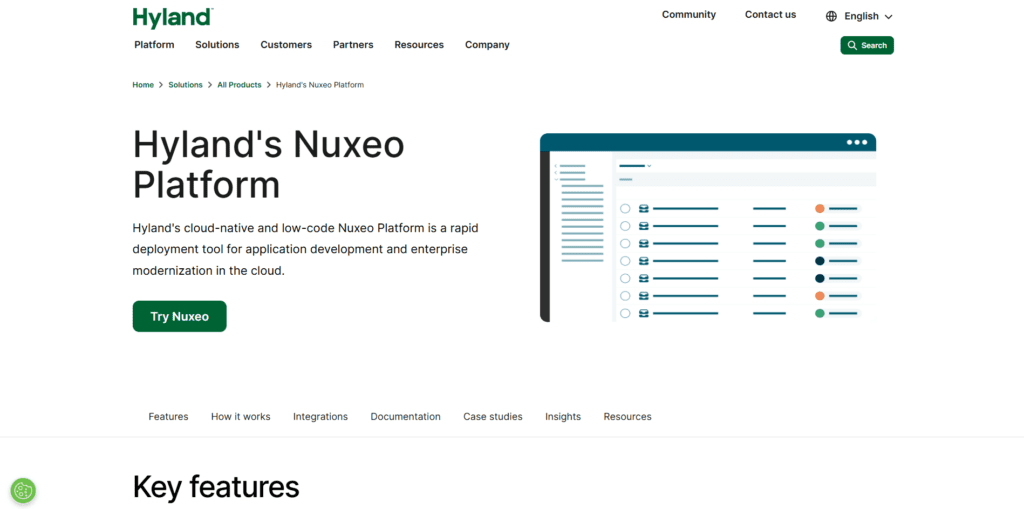Click the Nuxeo platform illustration
The height and width of the screenshot is (509, 1024).
tap(708, 227)
